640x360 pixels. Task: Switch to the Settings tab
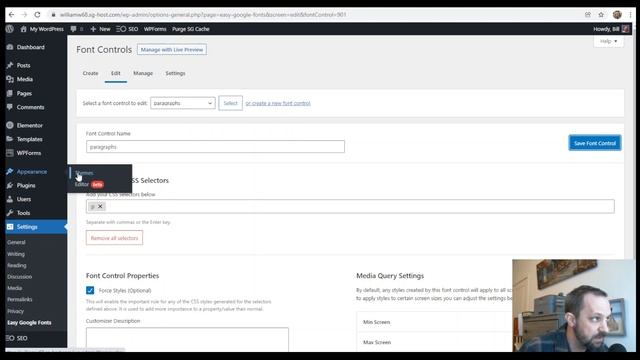coord(175,73)
